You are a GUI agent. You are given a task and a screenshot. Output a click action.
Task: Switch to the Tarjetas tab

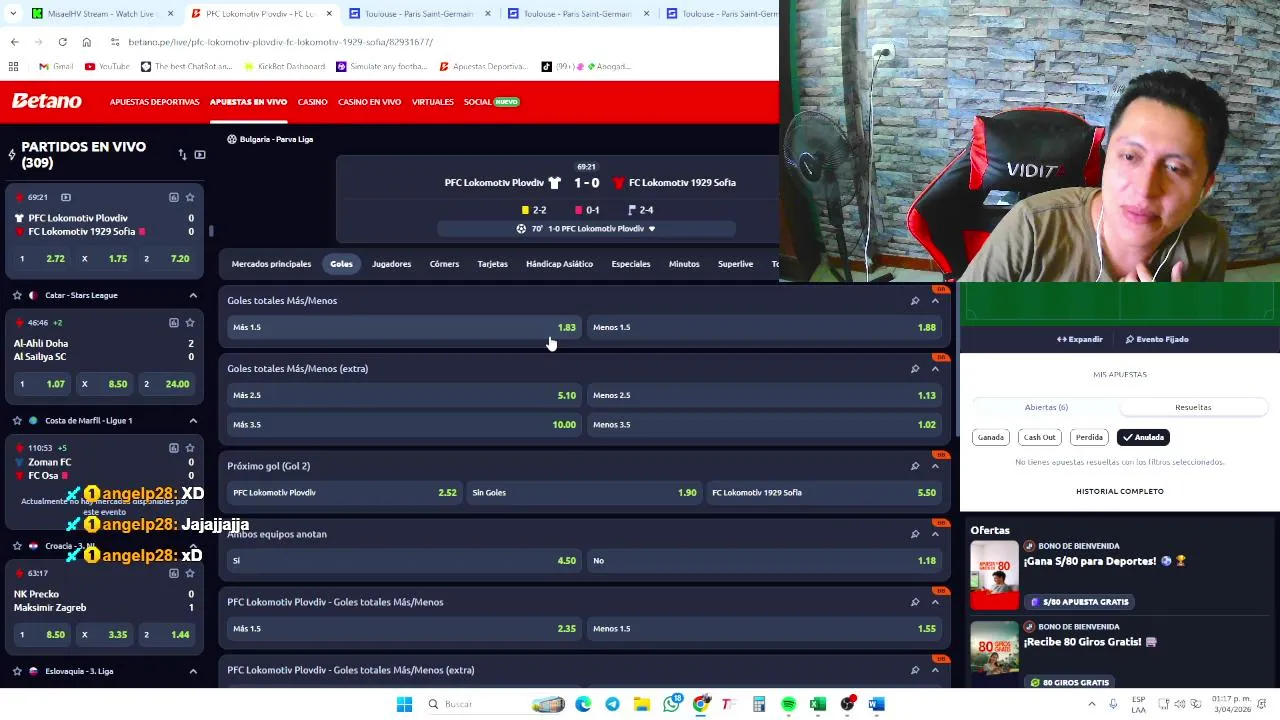tap(492, 264)
